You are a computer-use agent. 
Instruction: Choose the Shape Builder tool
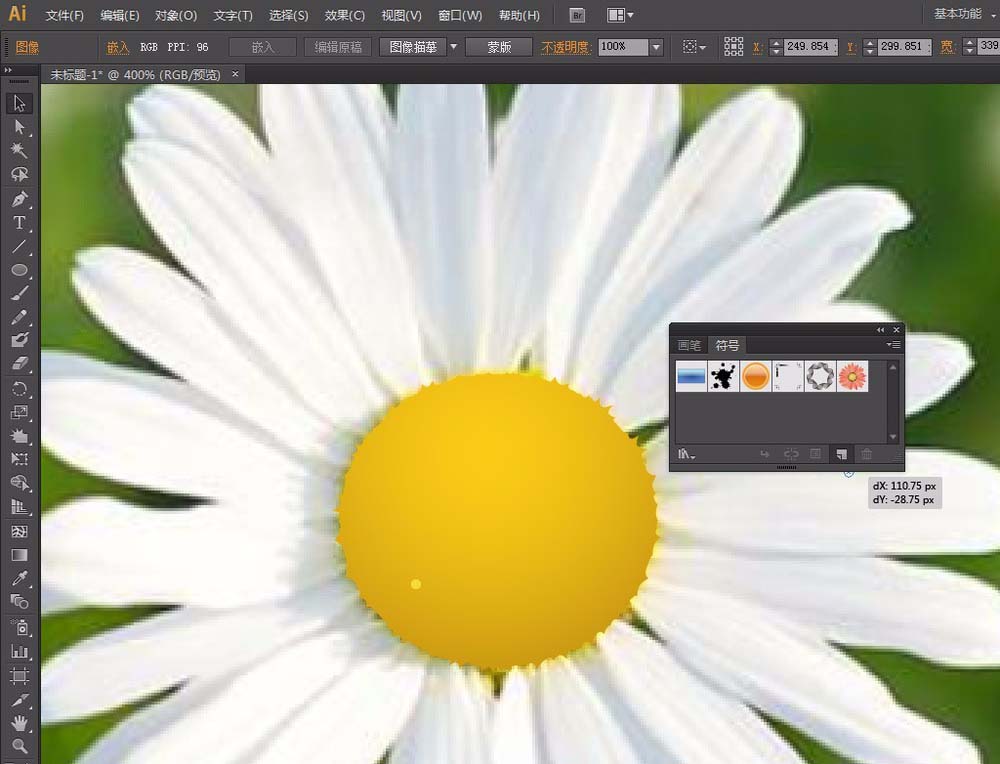[x=19, y=483]
